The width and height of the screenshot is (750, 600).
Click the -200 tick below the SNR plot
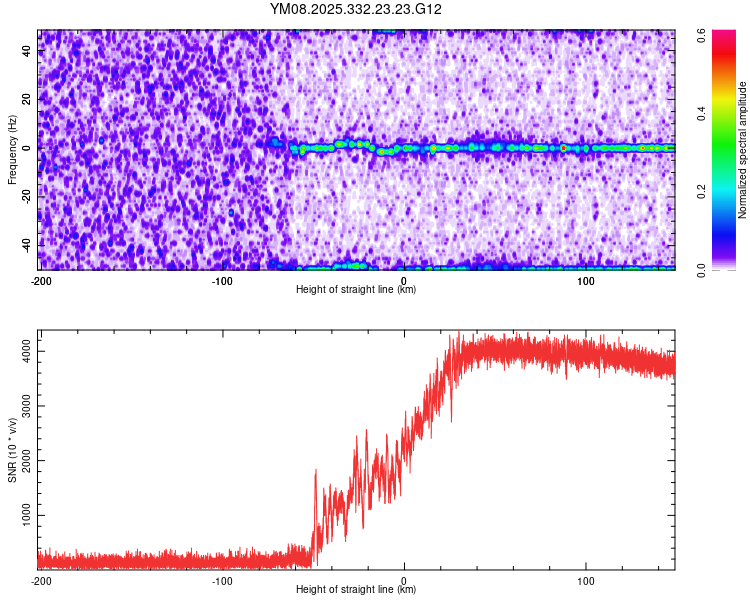pyautogui.click(x=41, y=580)
